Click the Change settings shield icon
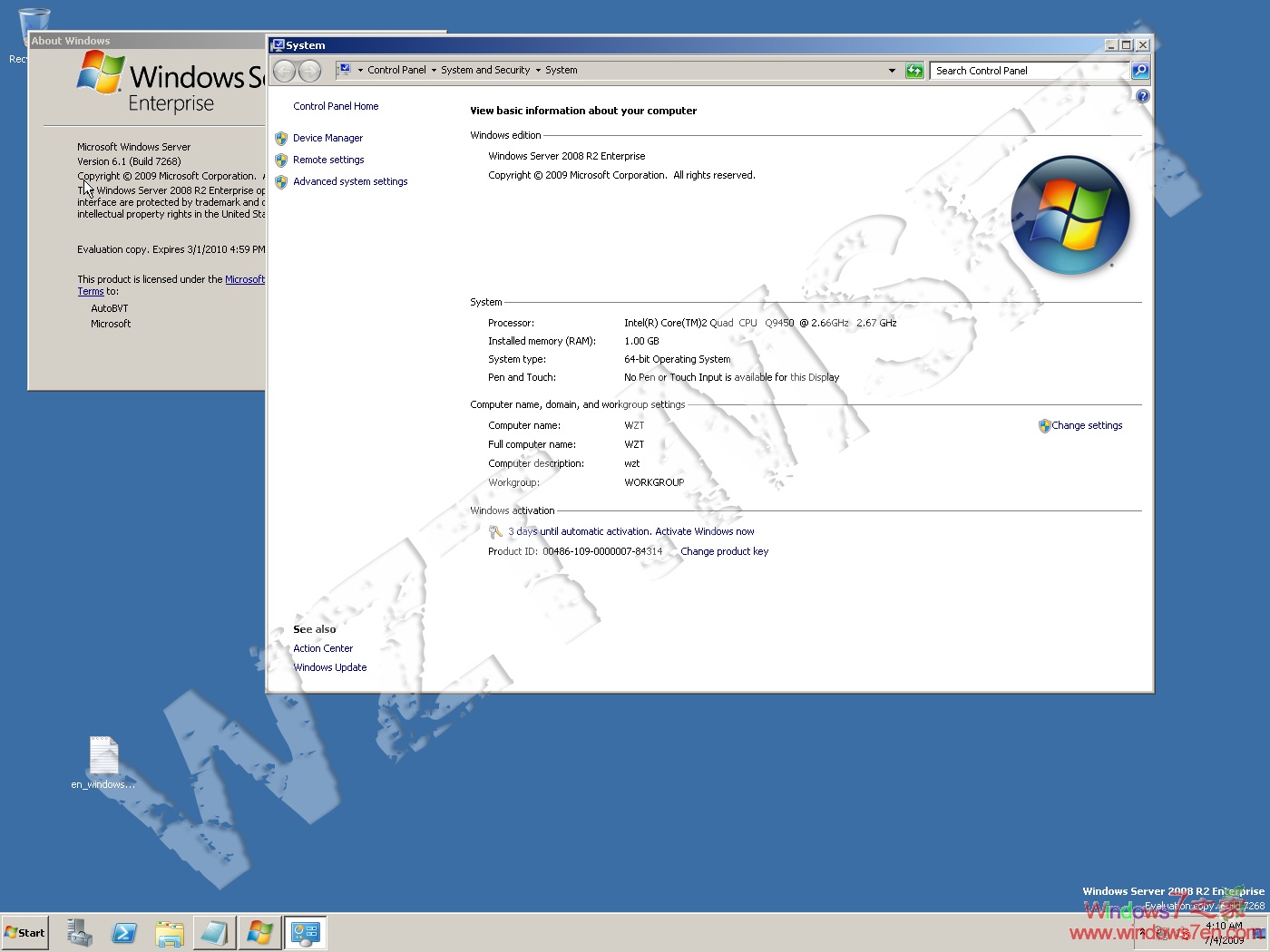Viewport: 1270px width, 952px height. (x=1044, y=425)
